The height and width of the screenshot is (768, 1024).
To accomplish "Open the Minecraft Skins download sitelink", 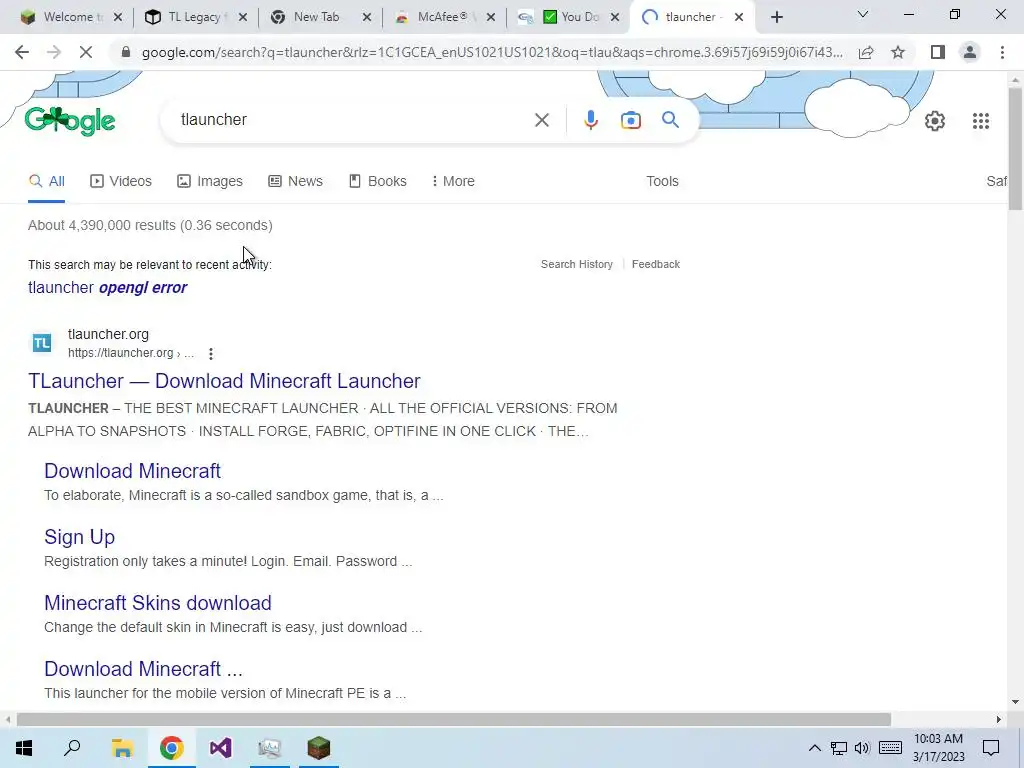I will click(x=157, y=603).
